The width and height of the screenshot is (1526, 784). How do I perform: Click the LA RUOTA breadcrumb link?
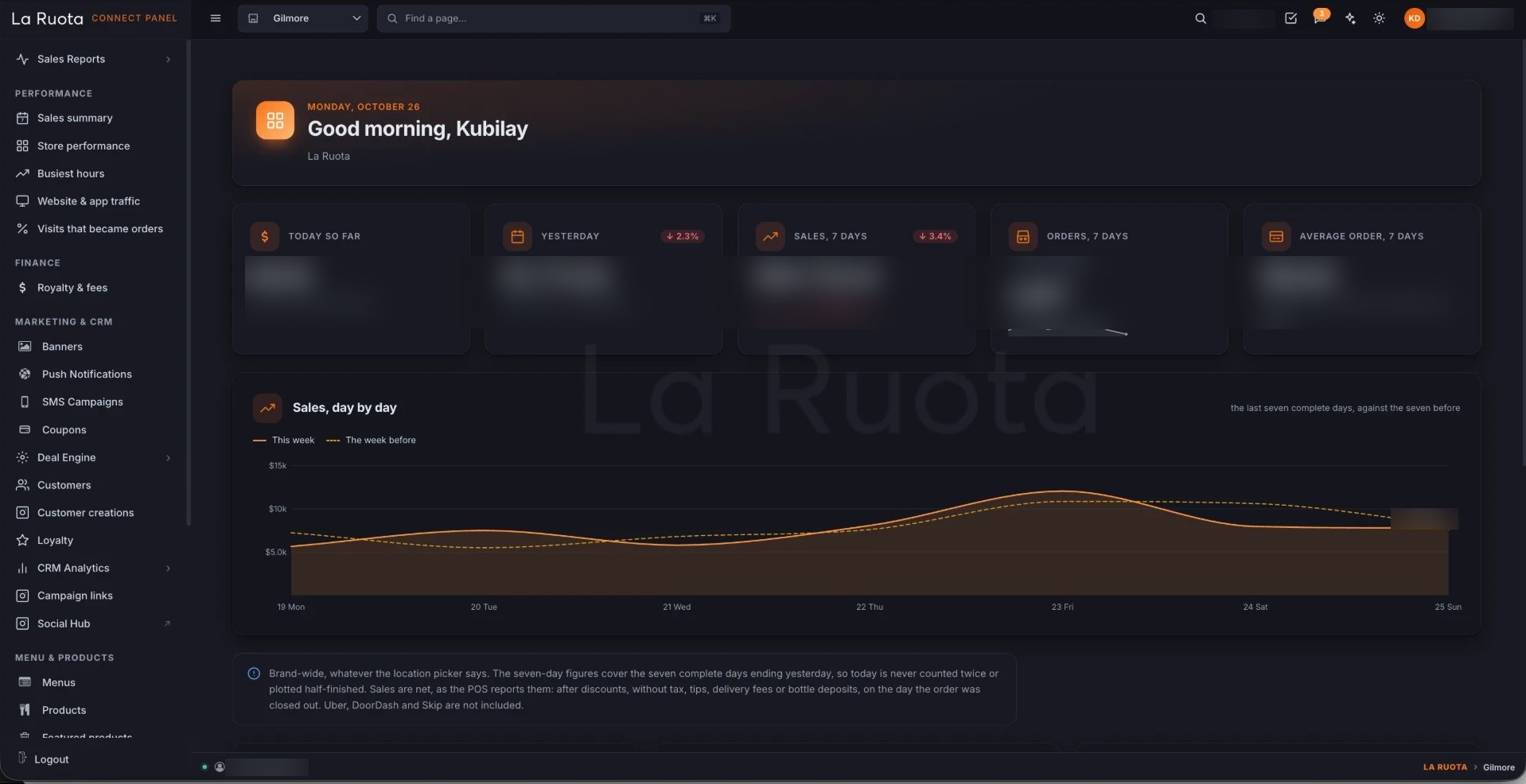tap(1445, 767)
